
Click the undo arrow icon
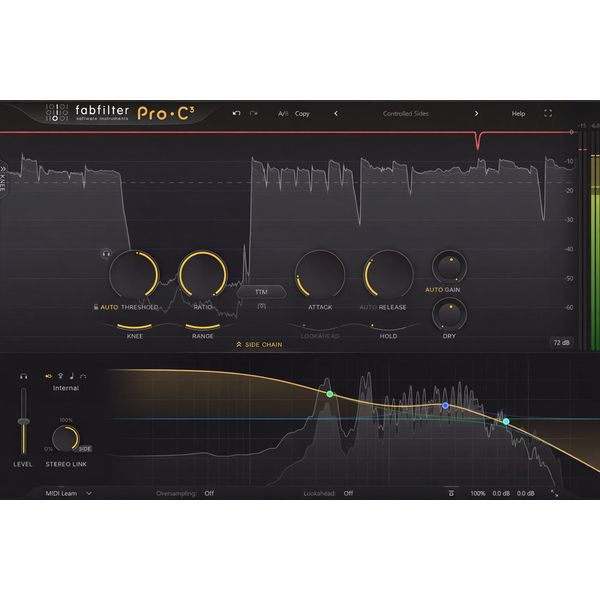pos(236,113)
